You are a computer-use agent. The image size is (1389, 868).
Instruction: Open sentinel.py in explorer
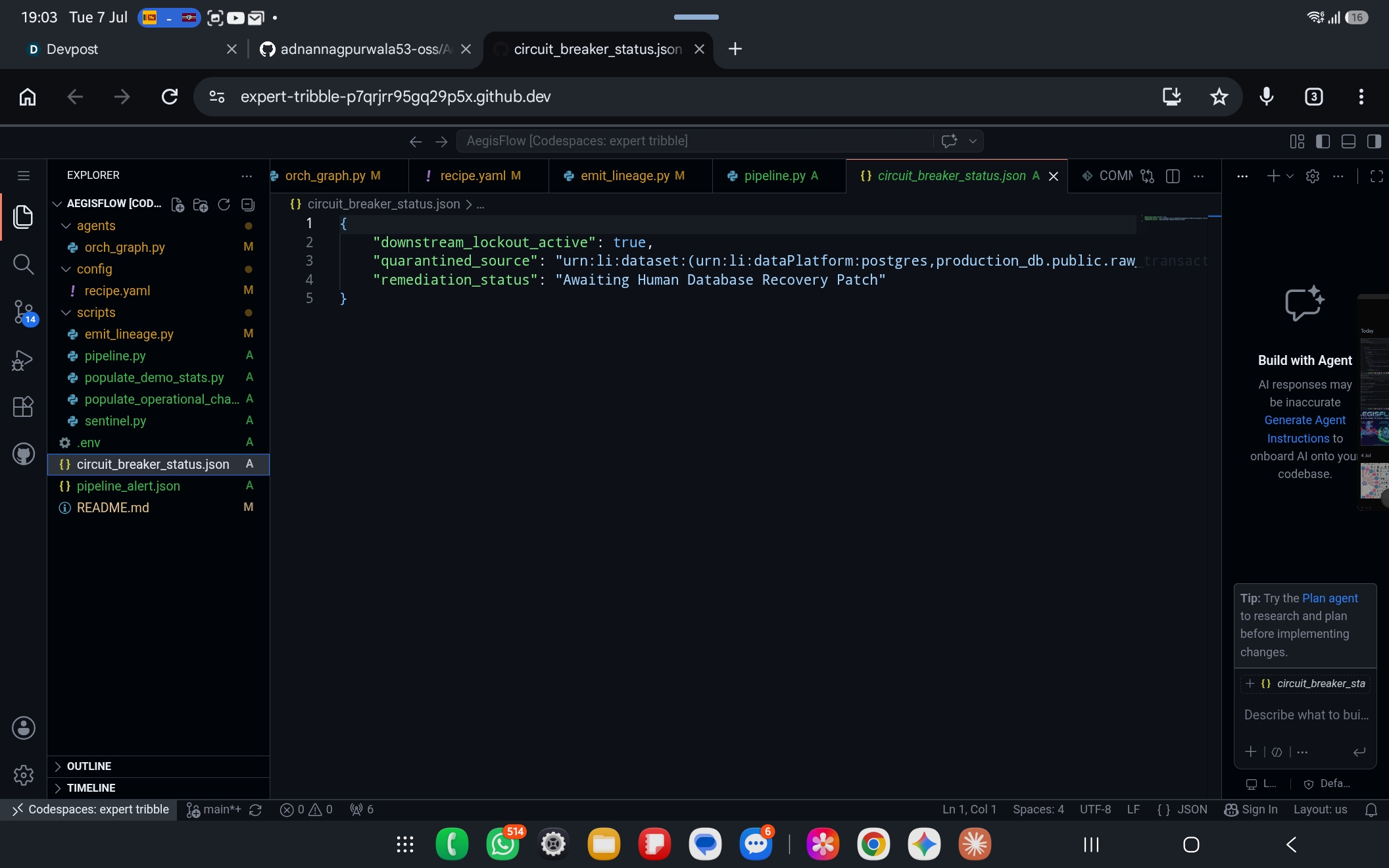click(158, 421)
